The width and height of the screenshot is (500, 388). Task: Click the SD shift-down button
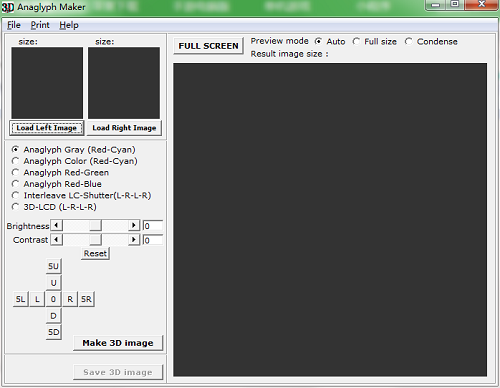[53, 332]
